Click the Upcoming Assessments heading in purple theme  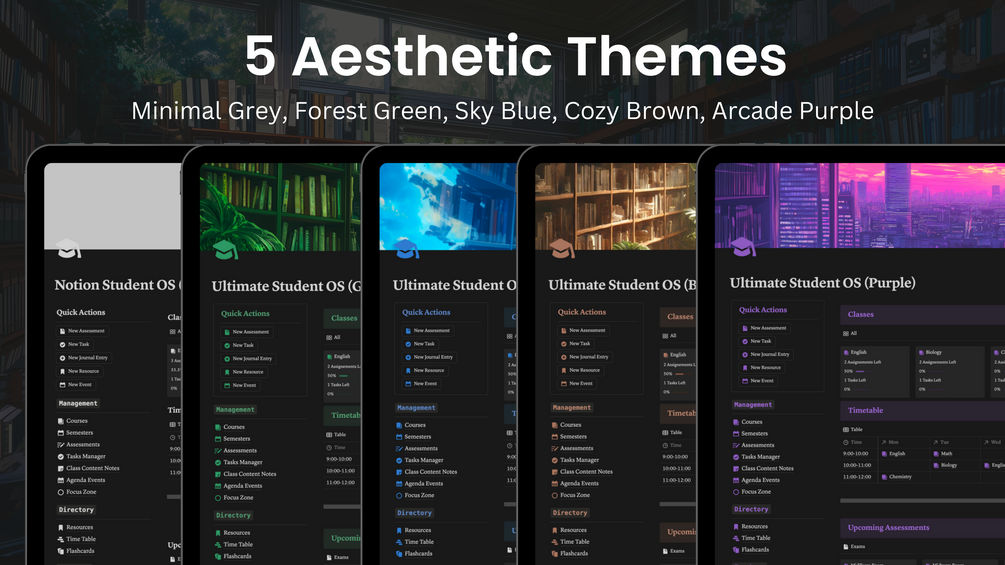pos(888,528)
